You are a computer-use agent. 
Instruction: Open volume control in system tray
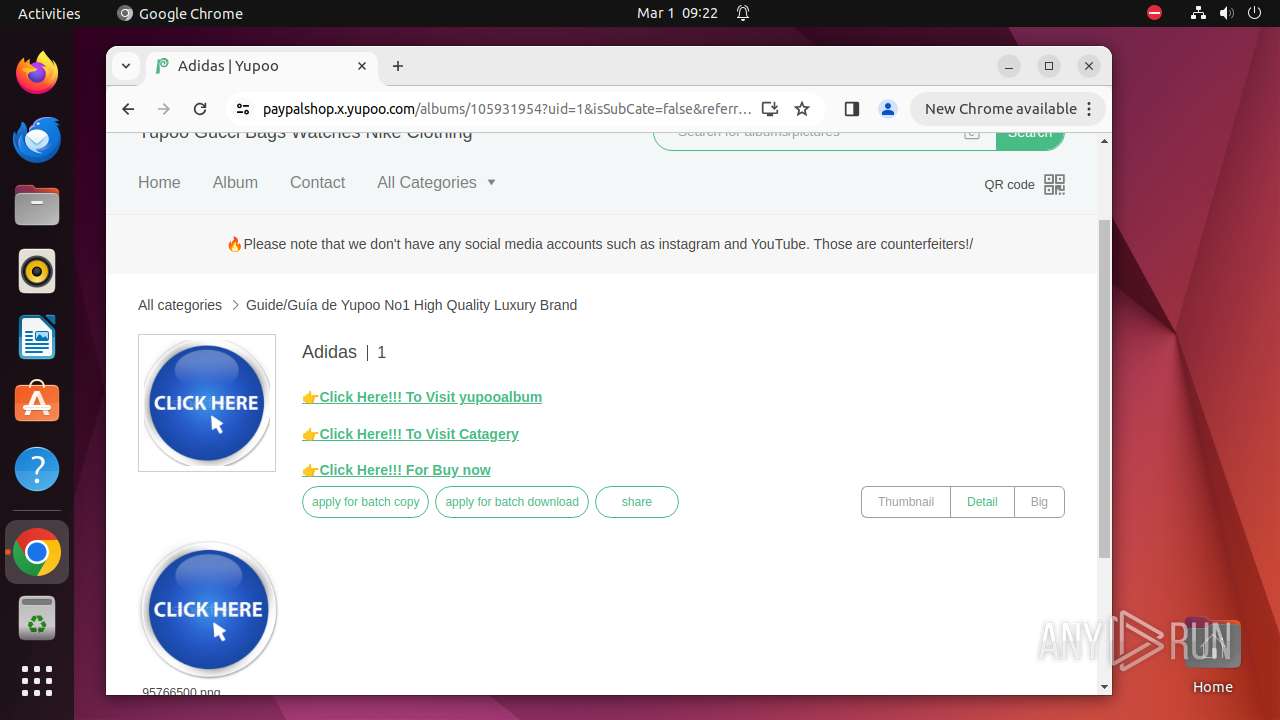(1227, 13)
